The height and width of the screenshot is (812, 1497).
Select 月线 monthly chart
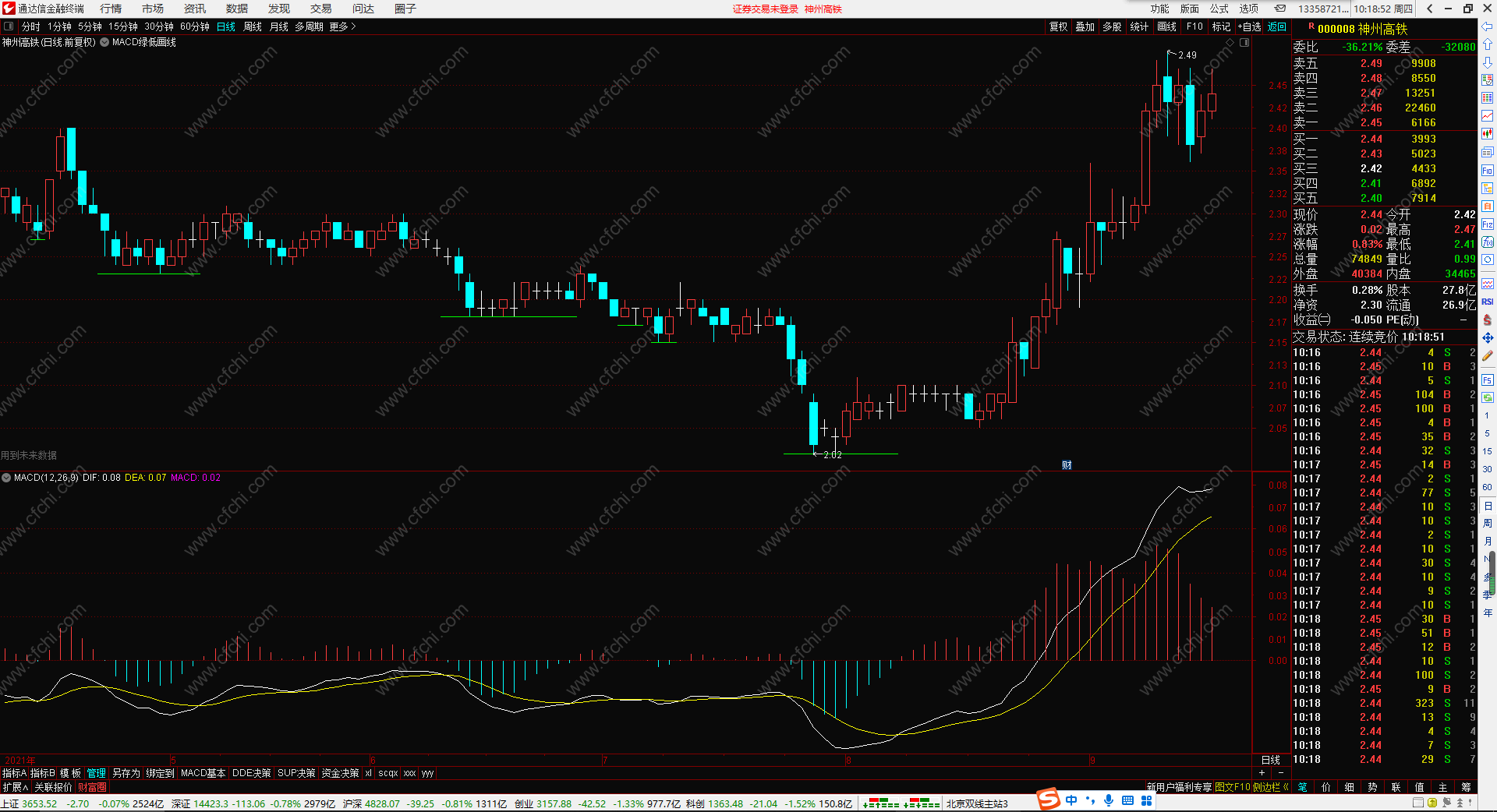[278, 26]
